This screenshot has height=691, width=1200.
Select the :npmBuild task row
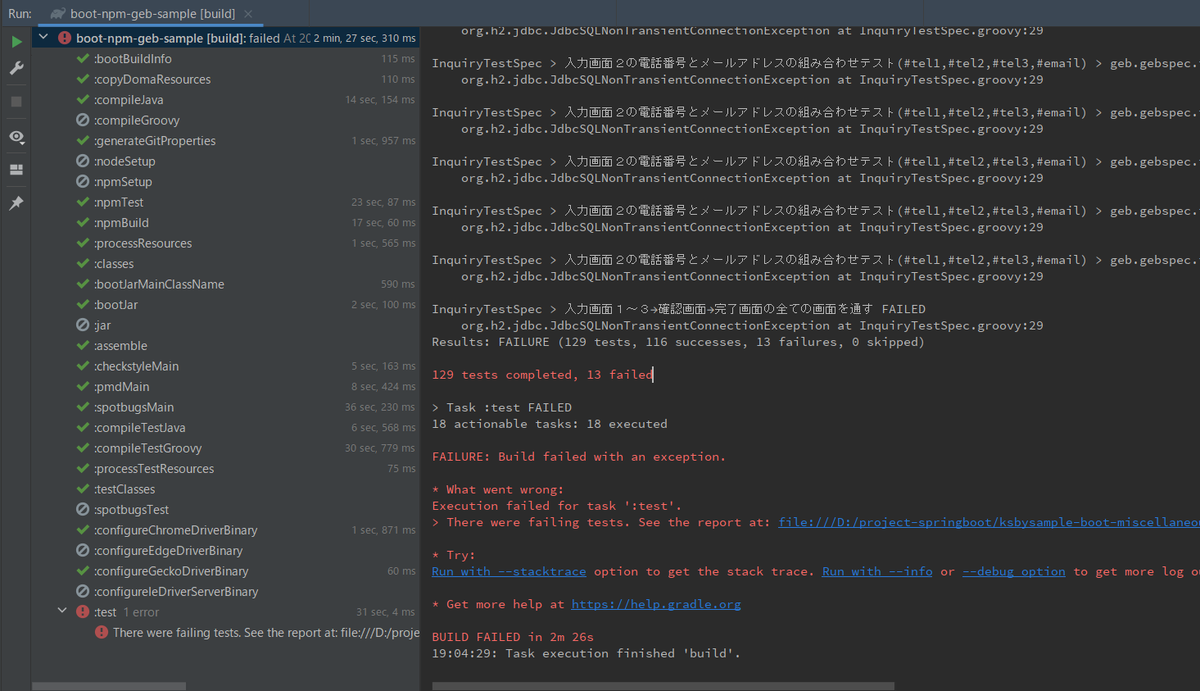[x=225, y=223]
